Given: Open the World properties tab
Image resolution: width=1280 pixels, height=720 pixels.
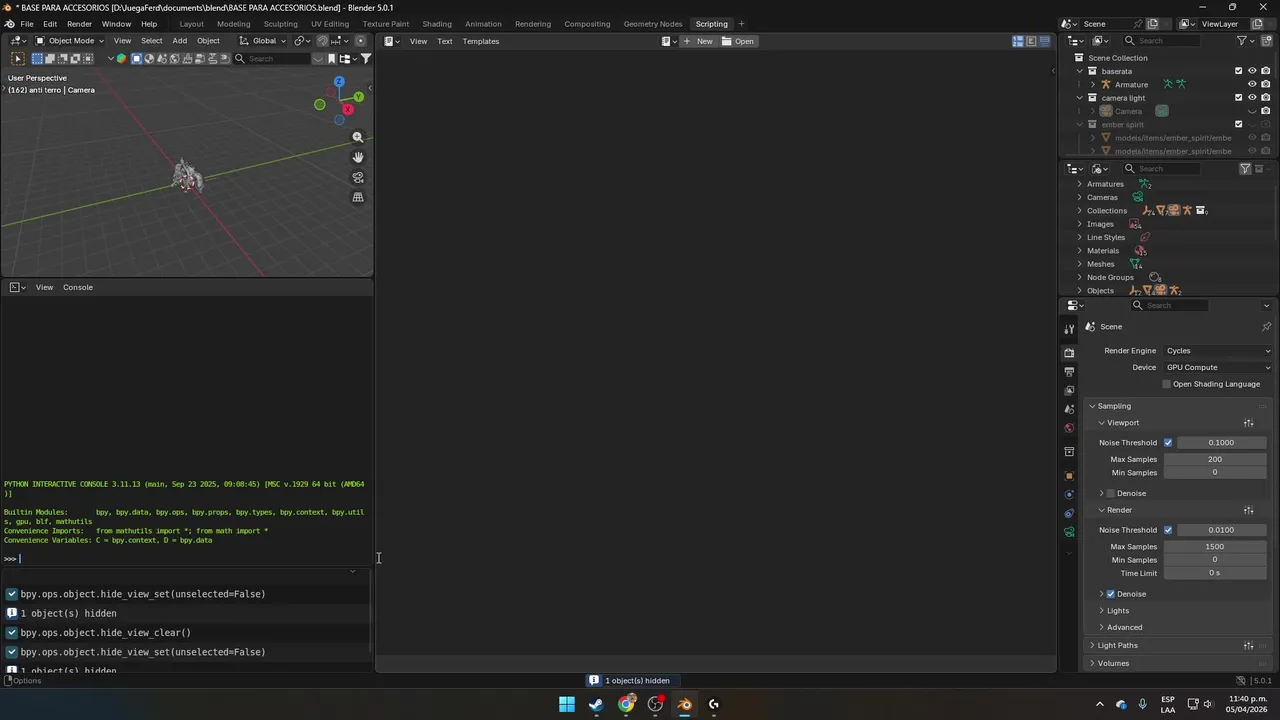Looking at the screenshot, I should [1069, 429].
